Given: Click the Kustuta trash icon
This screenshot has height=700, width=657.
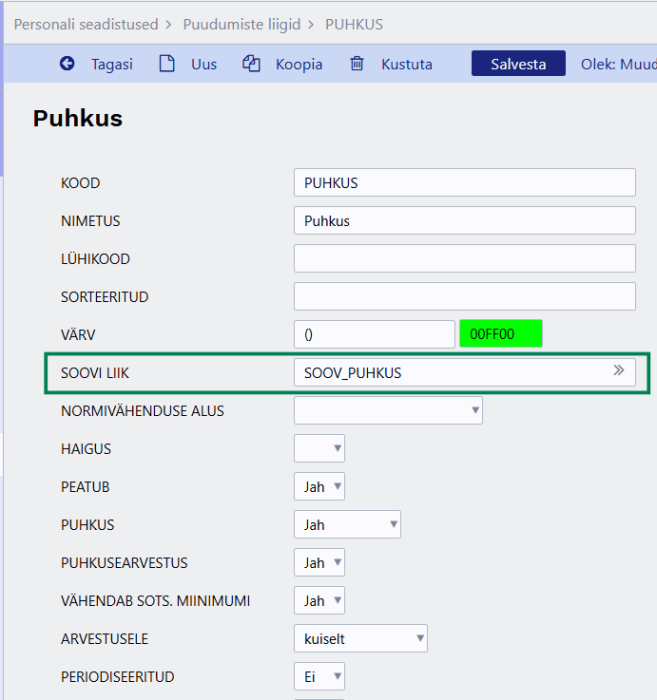Looking at the screenshot, I should 357,64.
